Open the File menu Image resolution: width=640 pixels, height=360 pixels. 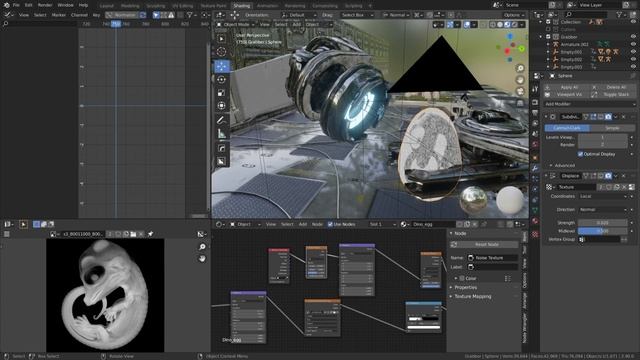click(x=16, y=5)
